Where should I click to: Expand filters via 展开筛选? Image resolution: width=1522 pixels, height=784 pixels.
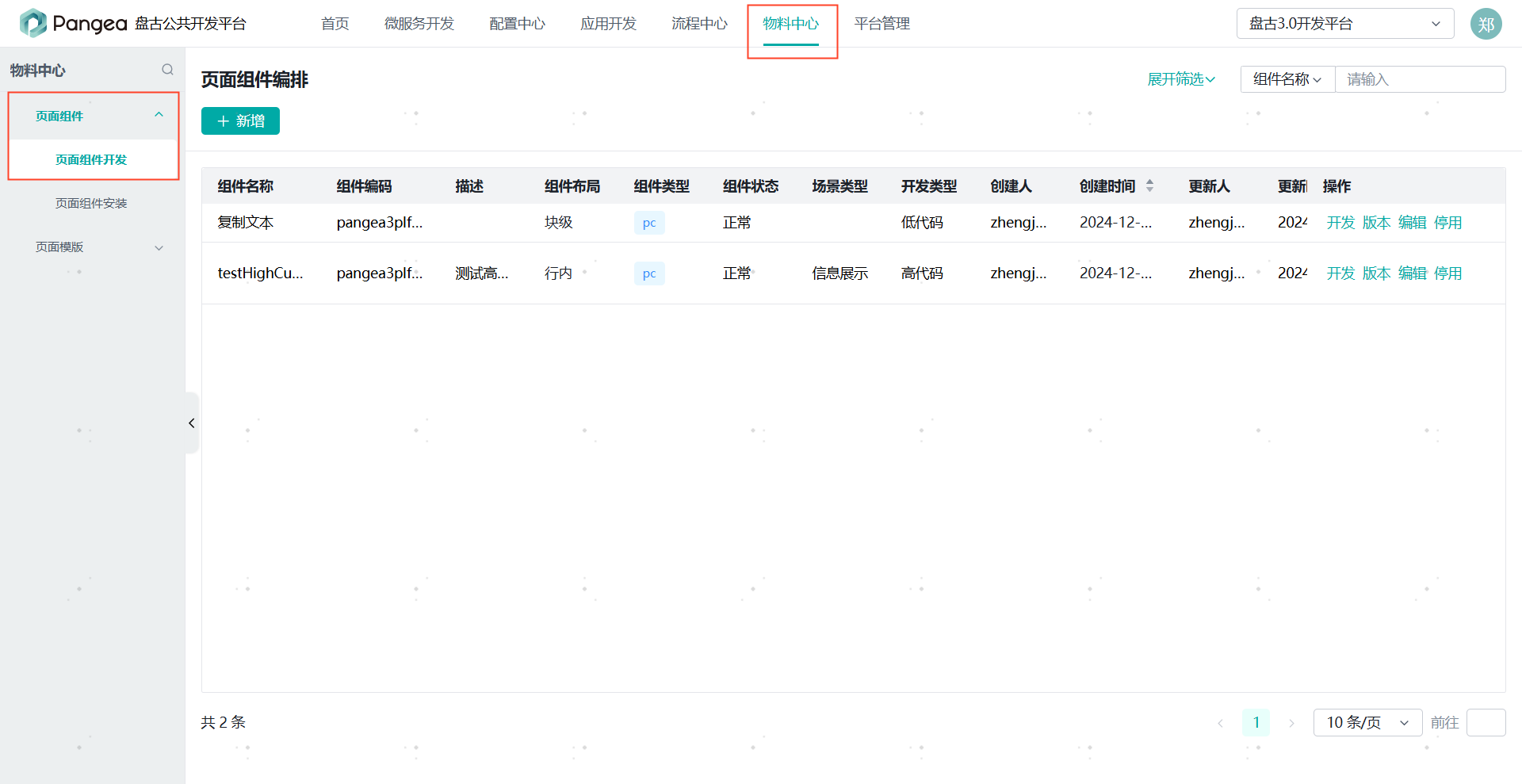coord(1181,79)
